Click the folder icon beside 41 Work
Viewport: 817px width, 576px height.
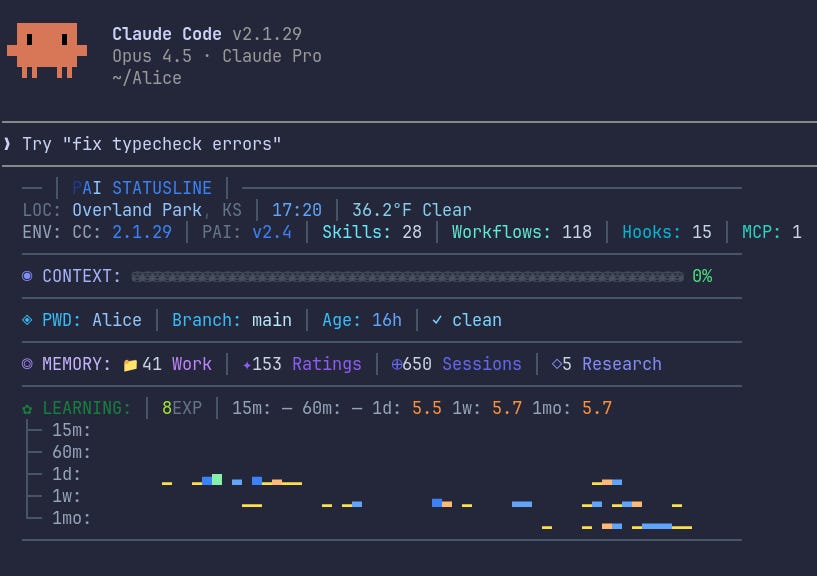tap(130, 365)
